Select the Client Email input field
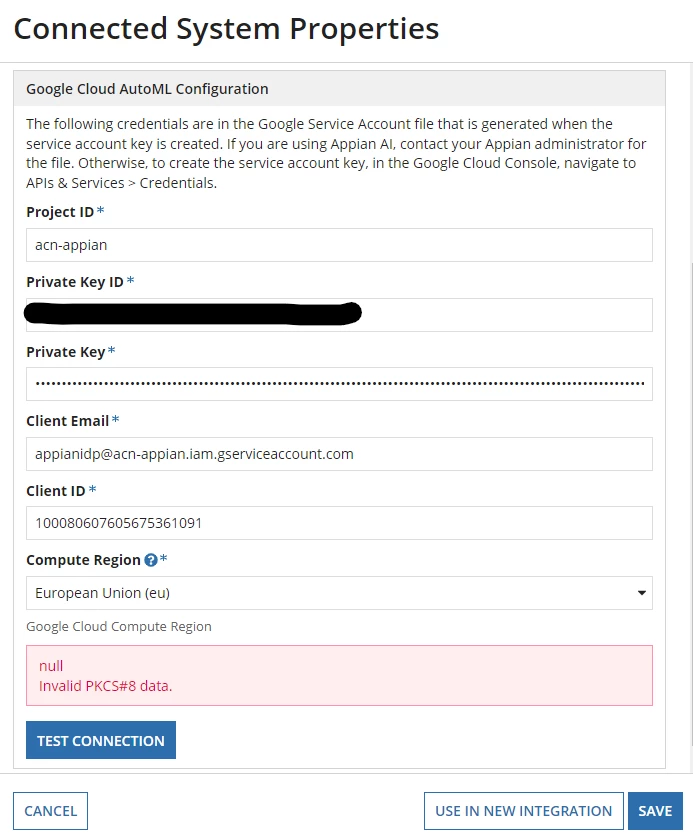 [x=339, y=454]
